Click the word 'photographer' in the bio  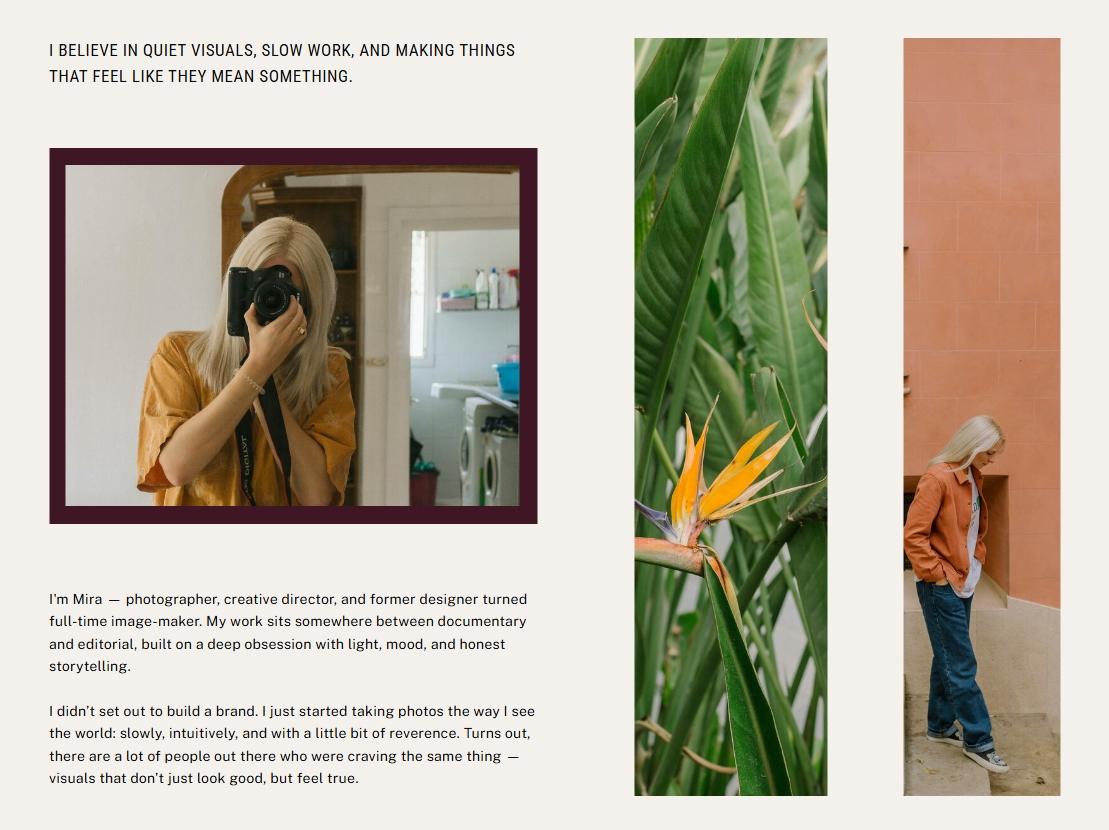pyautogui.click(x=172, y=600)
